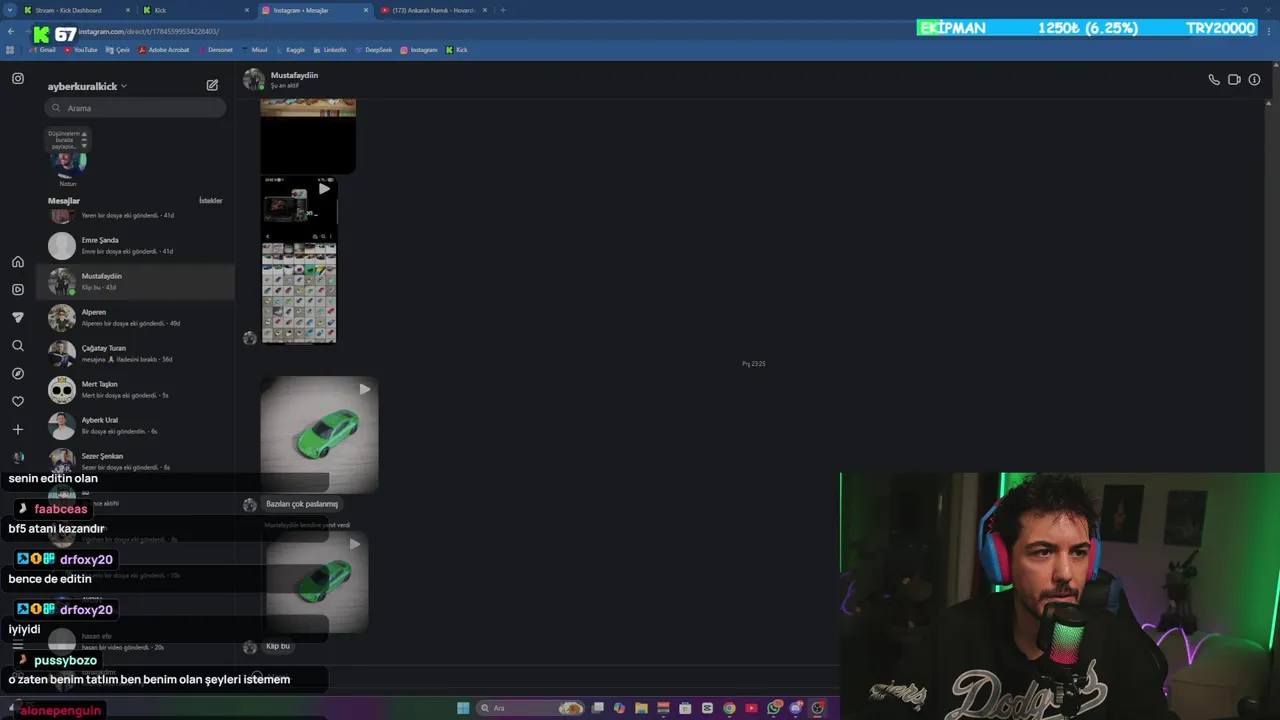Play the green car video message
Image resolution: width=1280 pixels, height=720 pixels.
click(x=319, y=435)
